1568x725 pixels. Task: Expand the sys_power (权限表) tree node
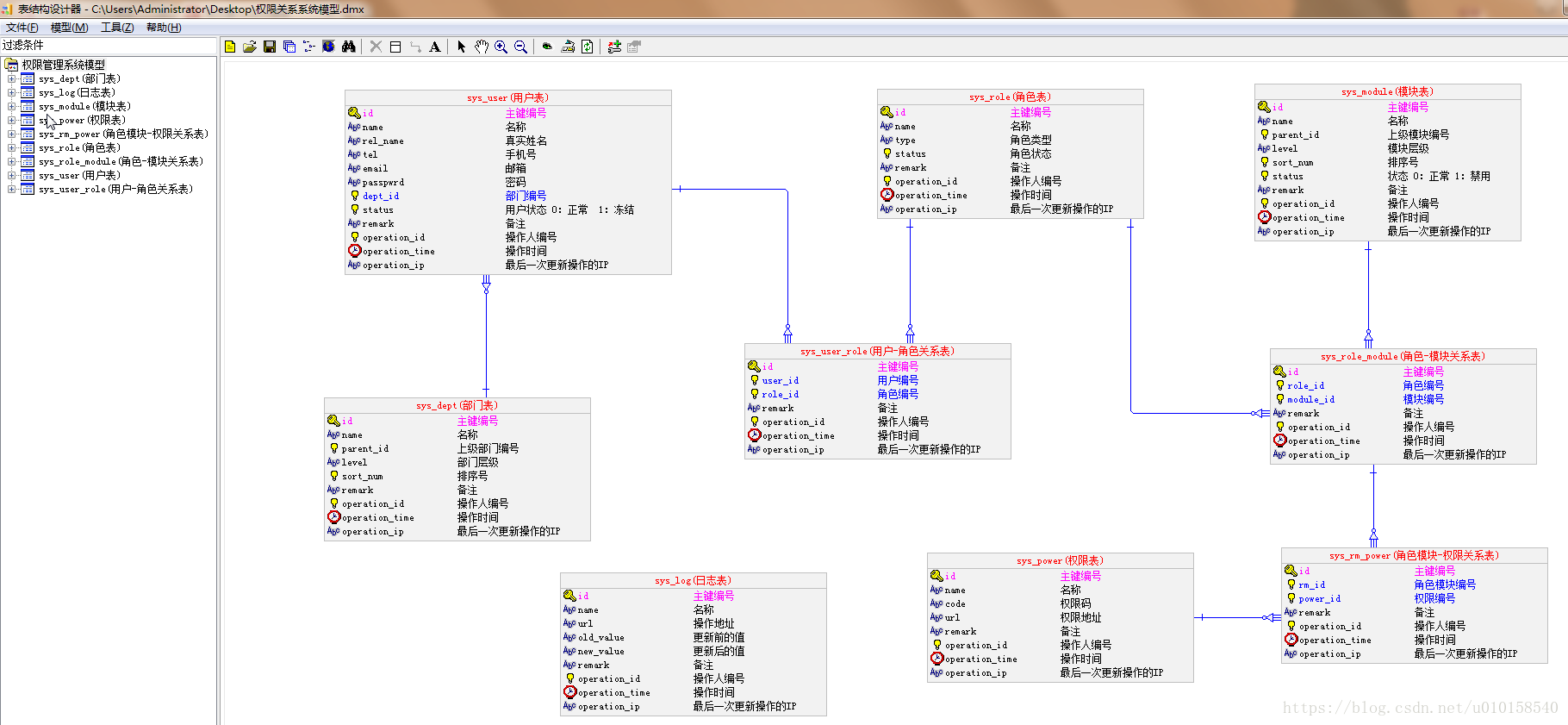pyautogui.click(x=12, y=120)
